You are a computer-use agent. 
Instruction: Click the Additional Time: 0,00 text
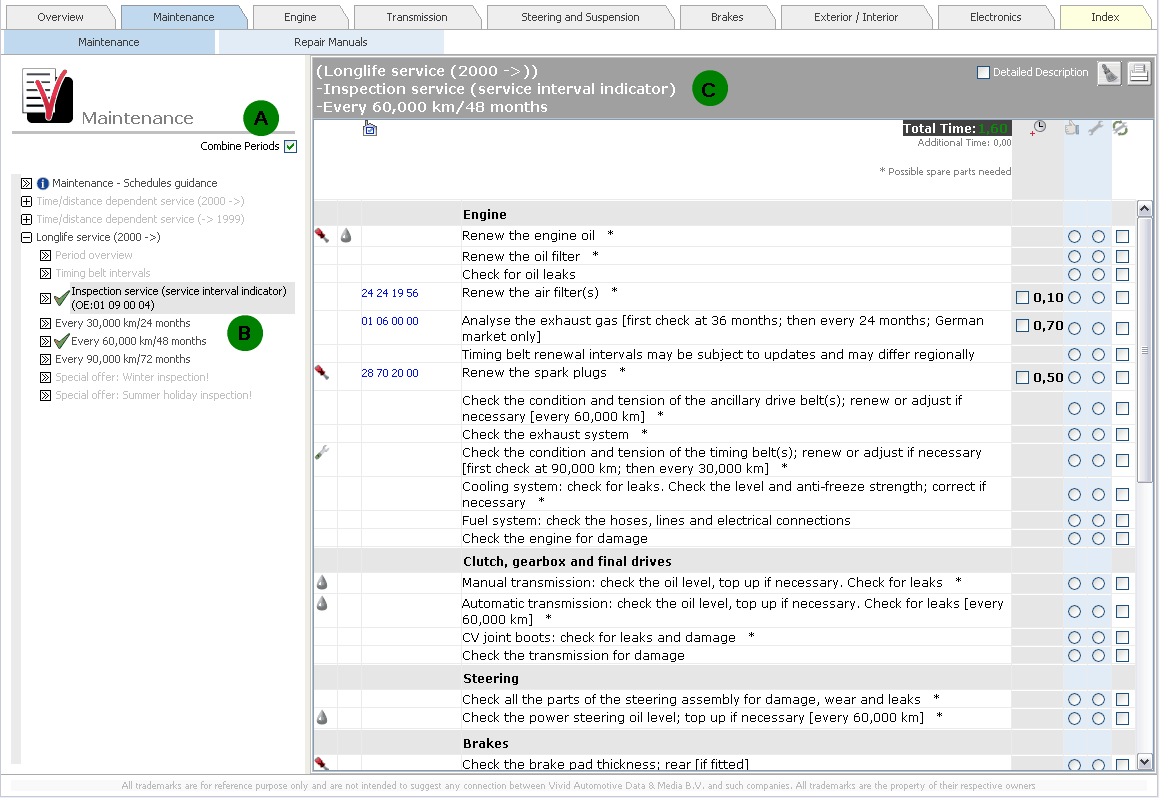(964, 143)
